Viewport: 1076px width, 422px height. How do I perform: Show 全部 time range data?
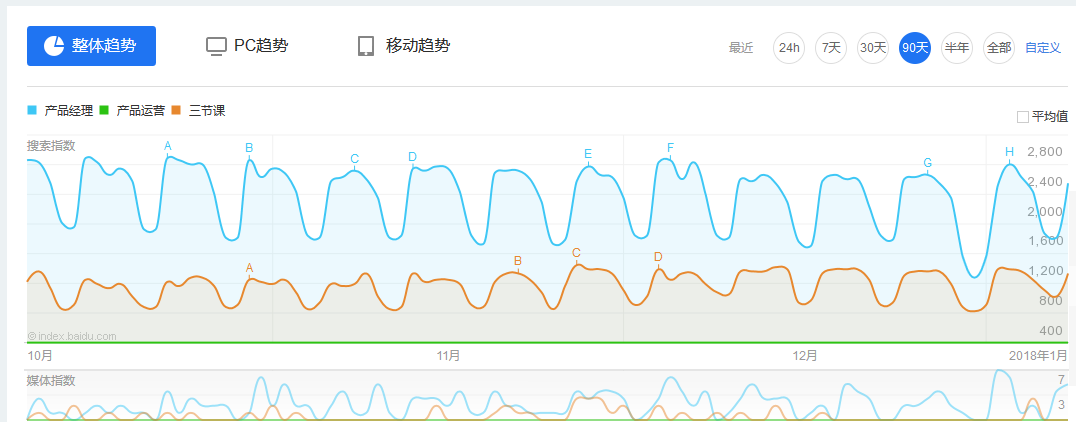(998, 48)
